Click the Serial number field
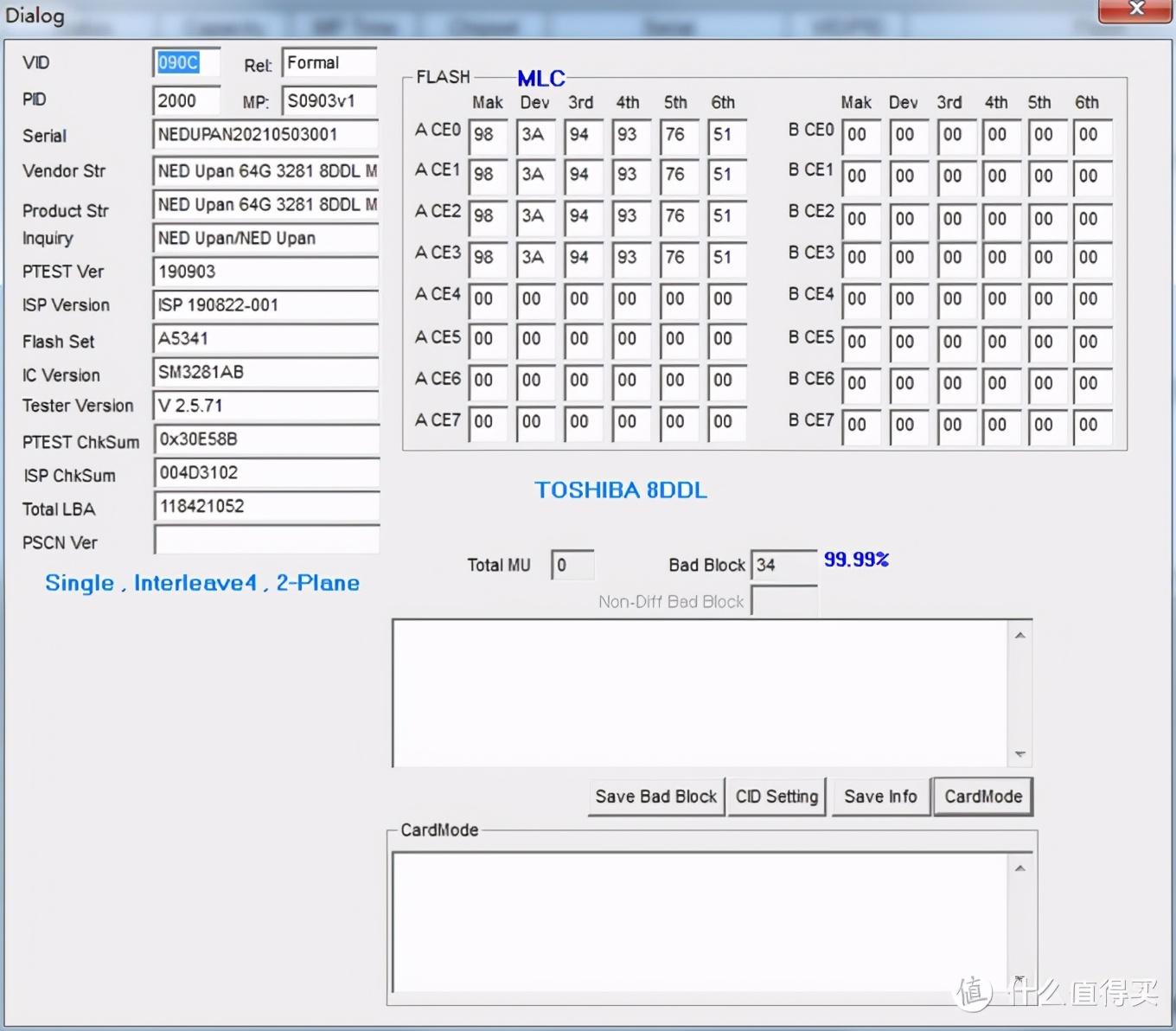Viewport: 1176px width, 1031px height. (x=265, y=135)
